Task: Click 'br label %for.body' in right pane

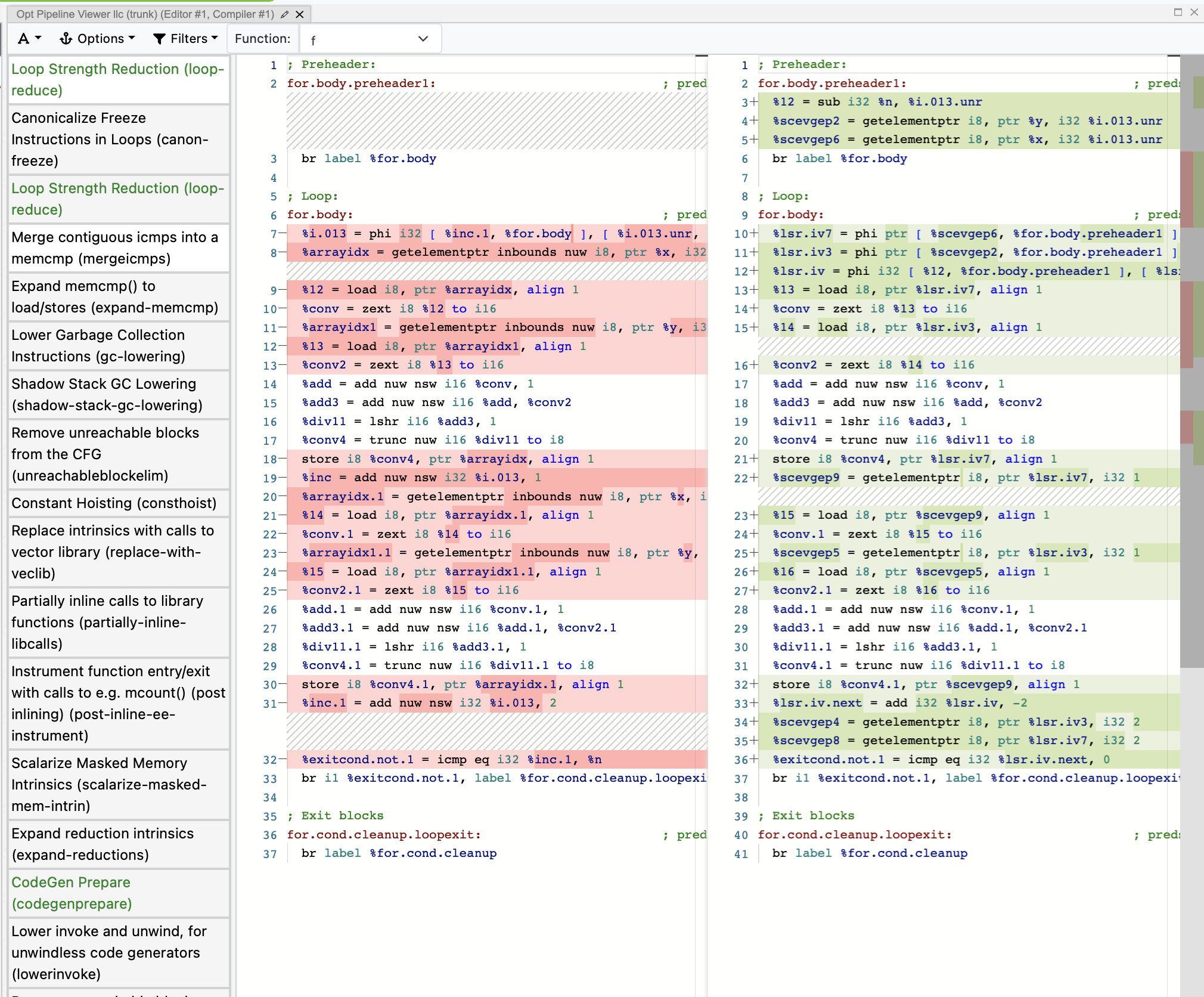Action: tap(840, 159)
